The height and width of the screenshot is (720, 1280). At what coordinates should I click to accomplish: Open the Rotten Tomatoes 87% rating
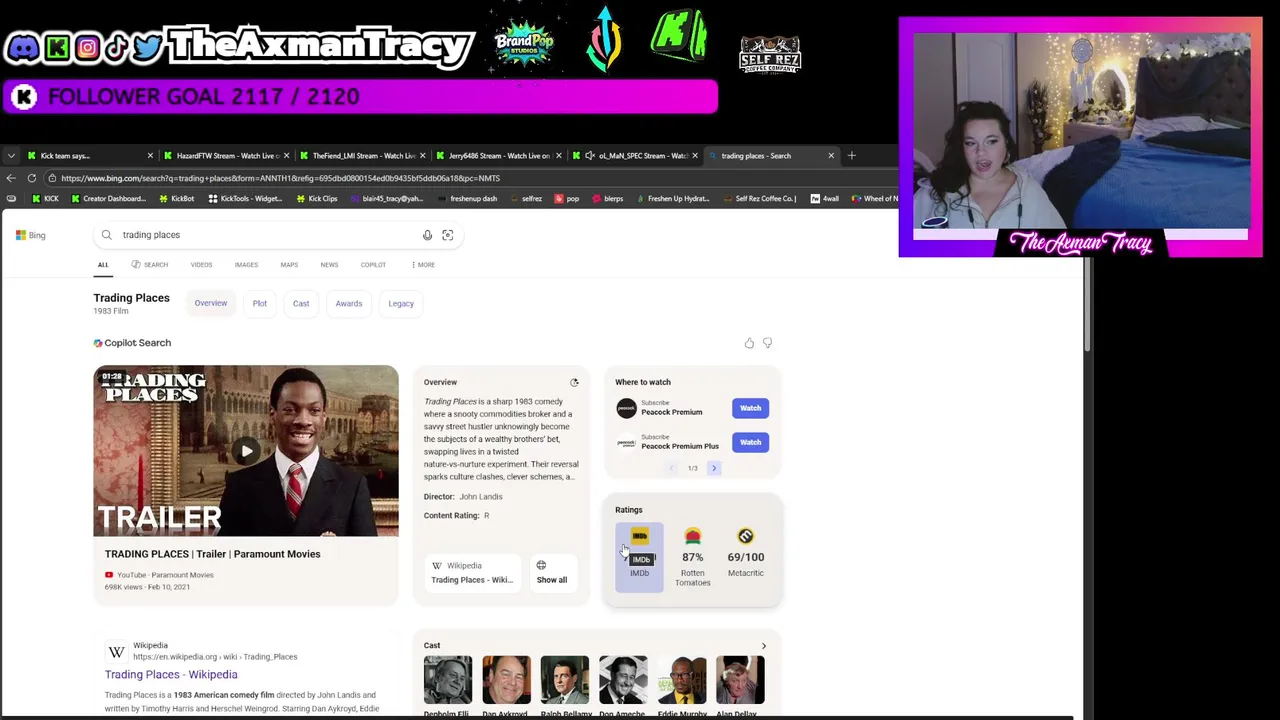[692, 558]
